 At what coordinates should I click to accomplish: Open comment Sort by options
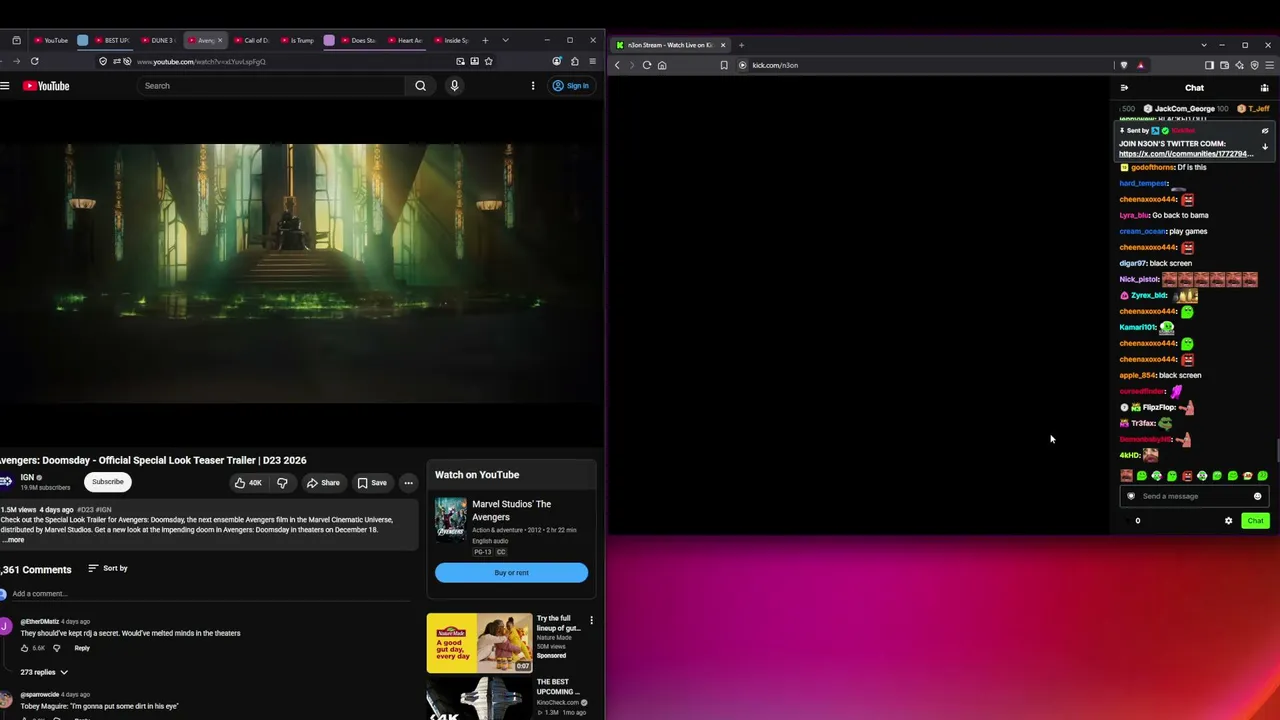108,568
